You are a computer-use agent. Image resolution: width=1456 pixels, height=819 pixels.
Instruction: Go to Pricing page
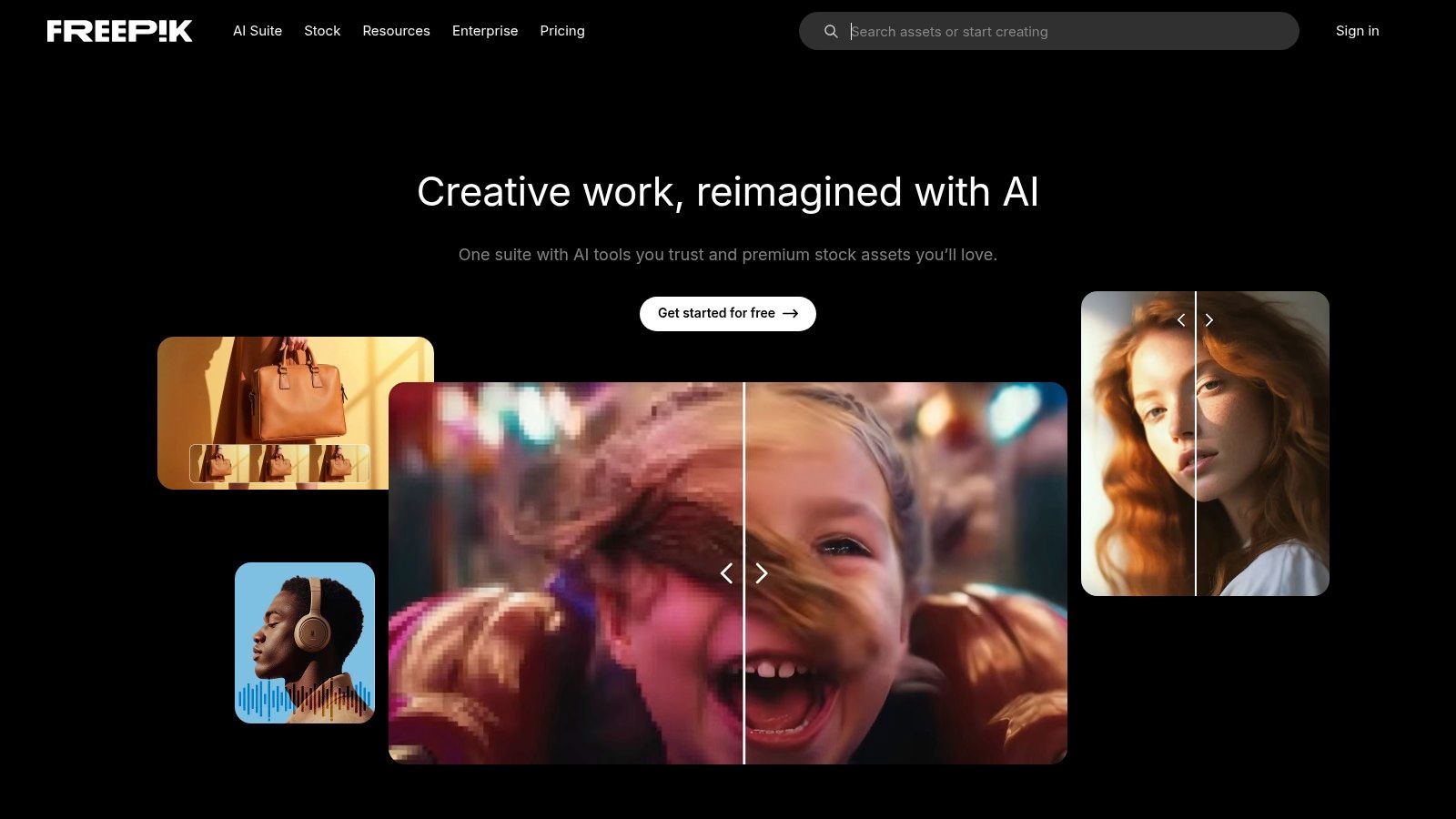[x=562, y=31]
